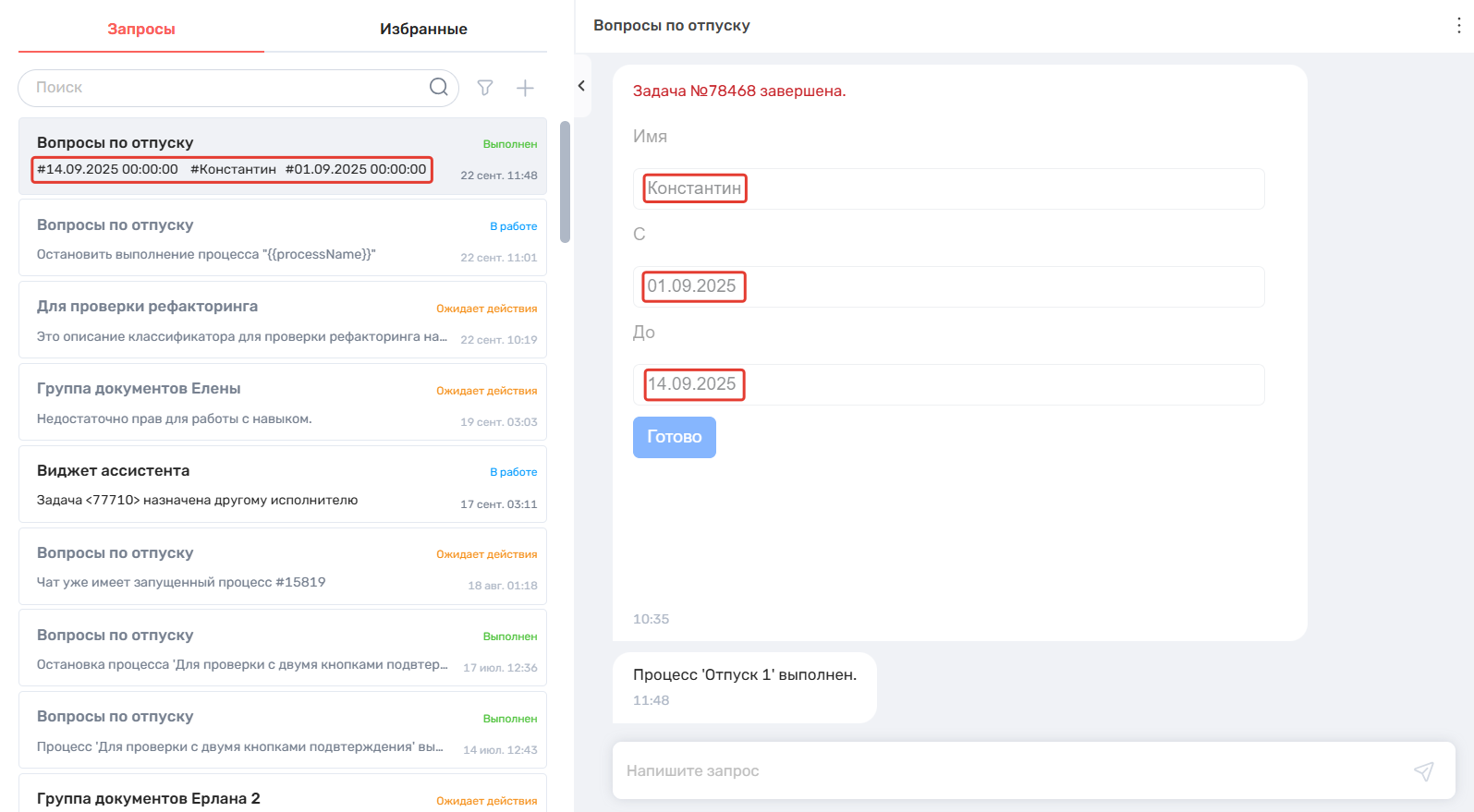Open the filter funnel icon
The height and width of the screenshot is (812, 1474).
[485, 88]
